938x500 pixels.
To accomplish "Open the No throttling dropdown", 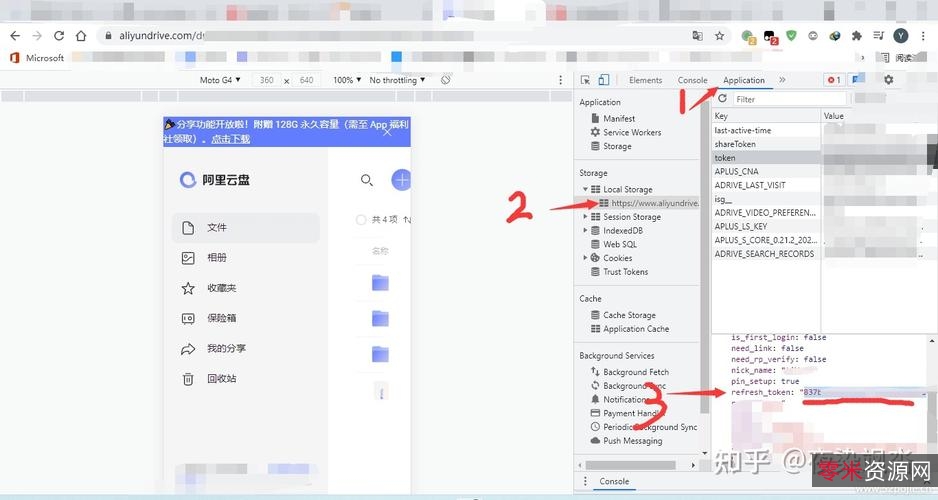I will tap(397, 80).
